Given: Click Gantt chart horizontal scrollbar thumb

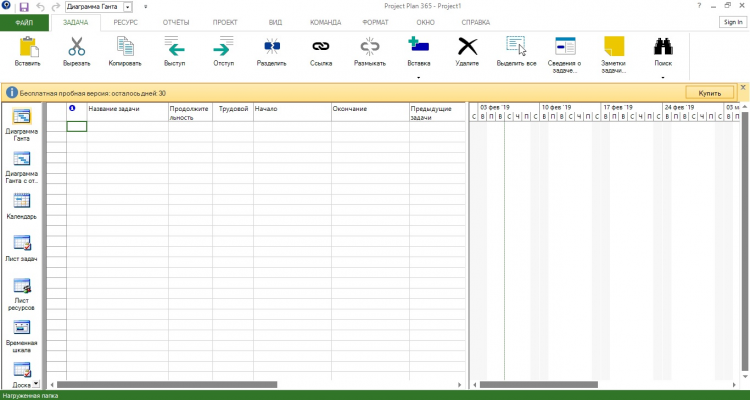Looking at the screenshot, I should [x=539, y=385].
